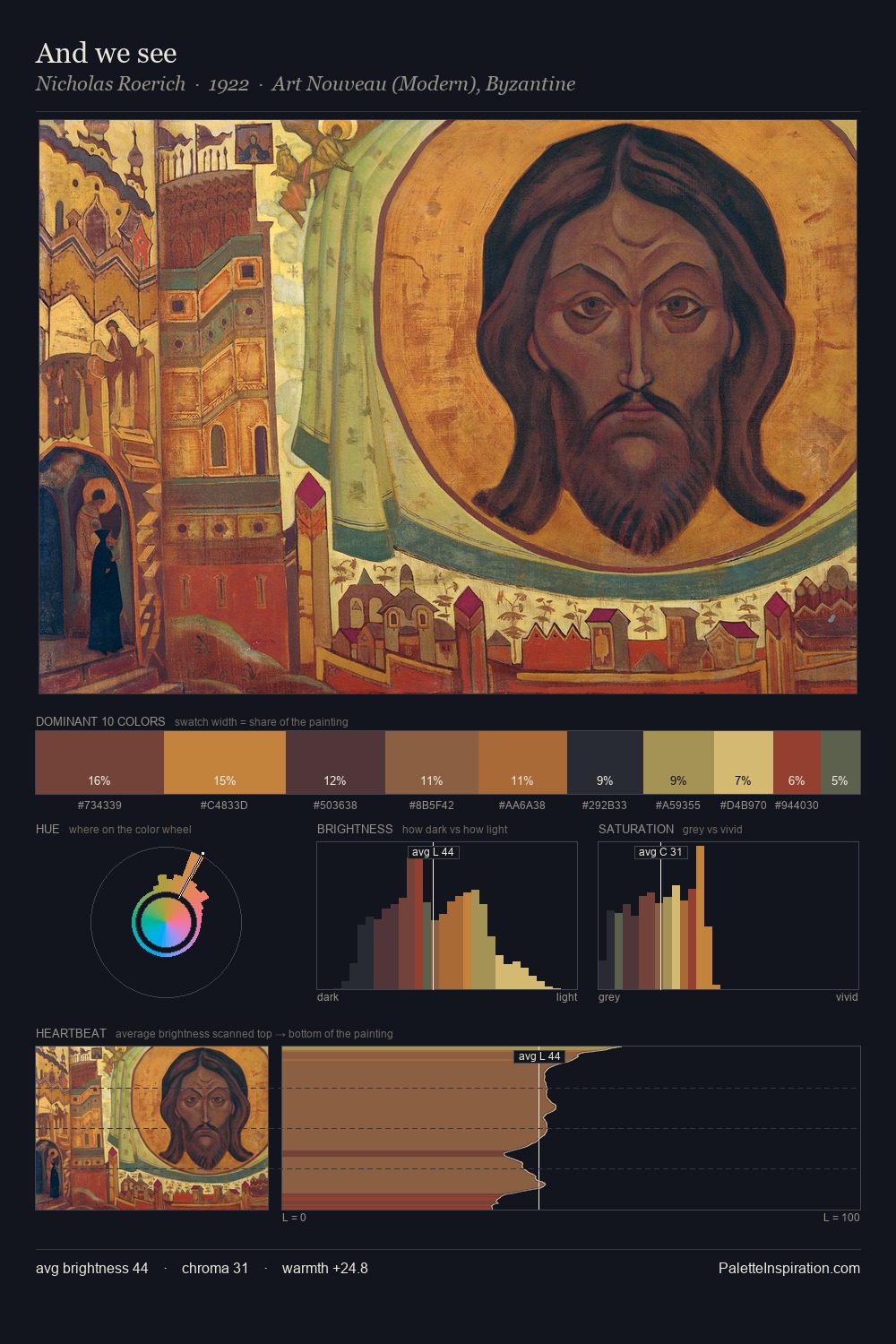The width and height of the screenshot is (896, 1344).
Task: Click the hex label #AA6A38
Action: [x=522, y=805]
